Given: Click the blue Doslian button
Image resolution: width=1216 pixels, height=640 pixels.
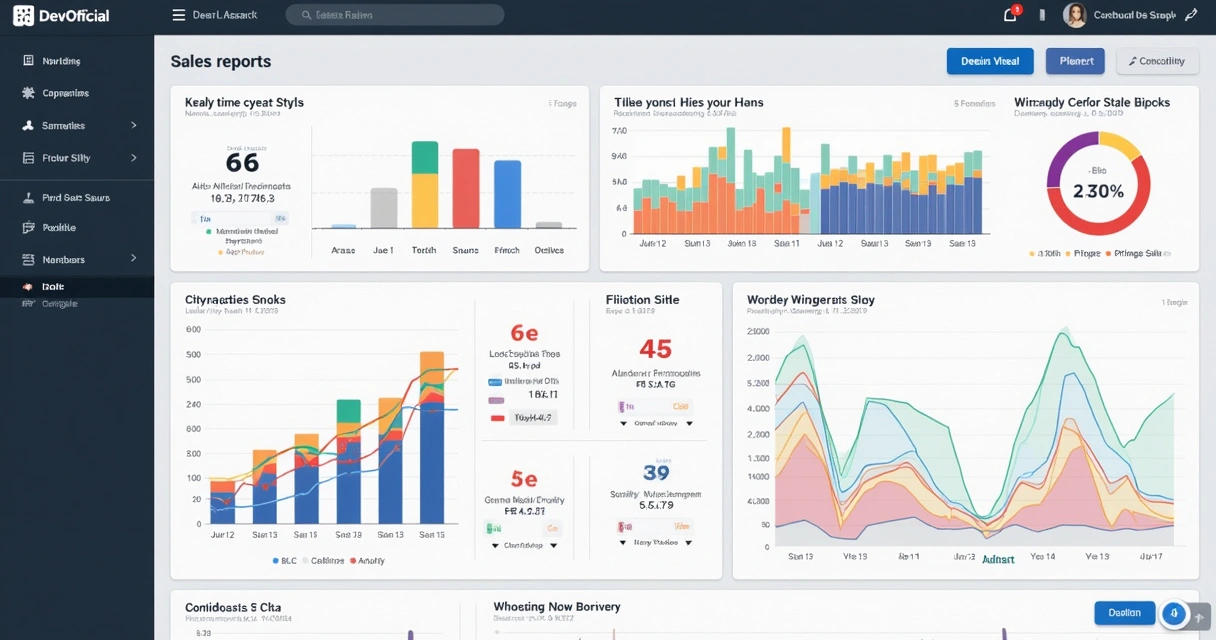Looking at the screenshot, I should pyautogui.click(x=1125, y=614).
